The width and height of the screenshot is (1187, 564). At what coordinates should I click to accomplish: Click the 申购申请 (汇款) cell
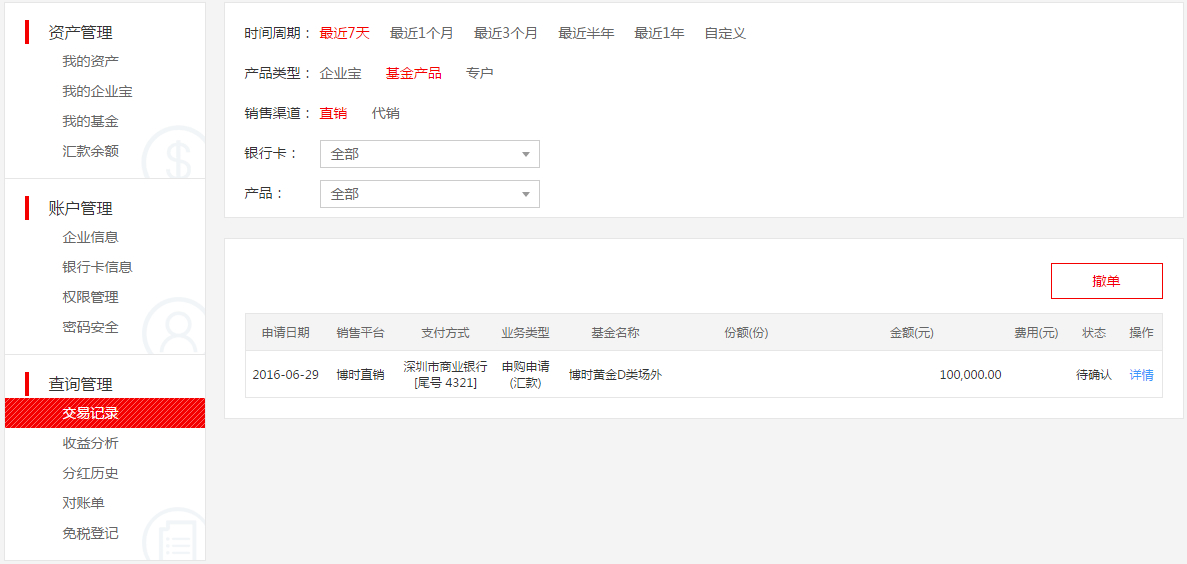(525, 374)
